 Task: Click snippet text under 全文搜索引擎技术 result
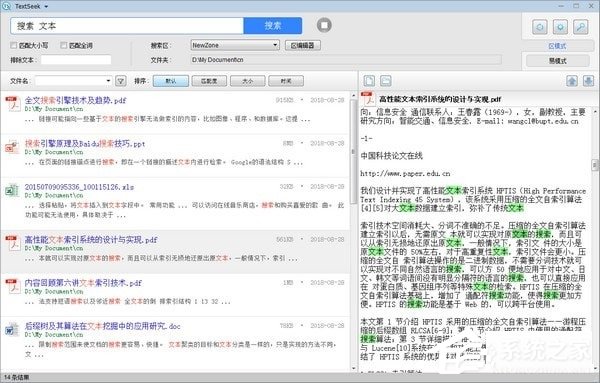point(167,119)
